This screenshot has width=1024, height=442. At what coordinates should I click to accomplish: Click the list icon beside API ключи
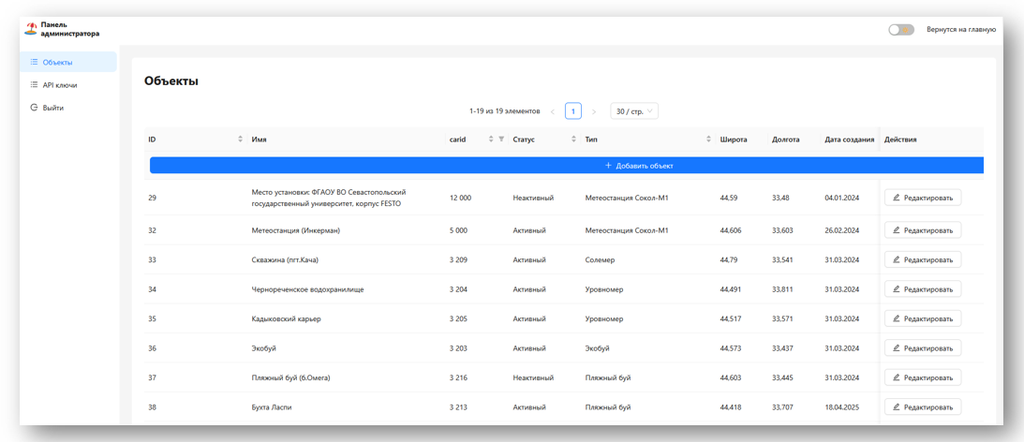tap(34, 85)
